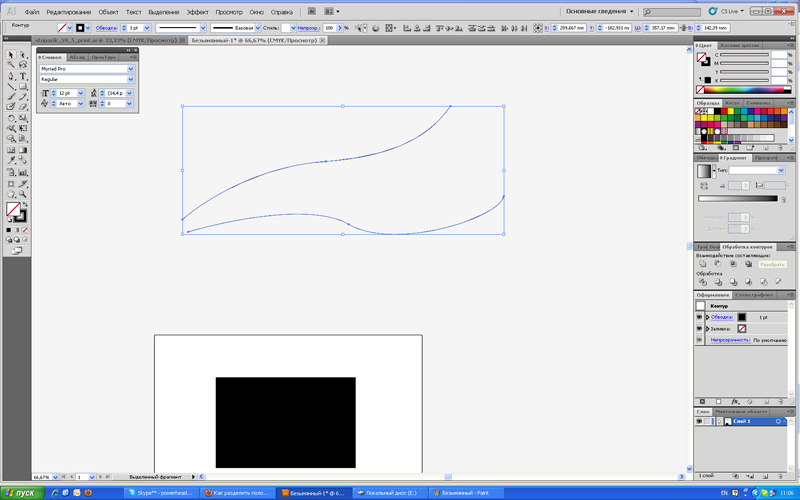The height and width of the screenshot is (500, 800).
Task: Select the Mesh tool
Action: coord(11,151)
